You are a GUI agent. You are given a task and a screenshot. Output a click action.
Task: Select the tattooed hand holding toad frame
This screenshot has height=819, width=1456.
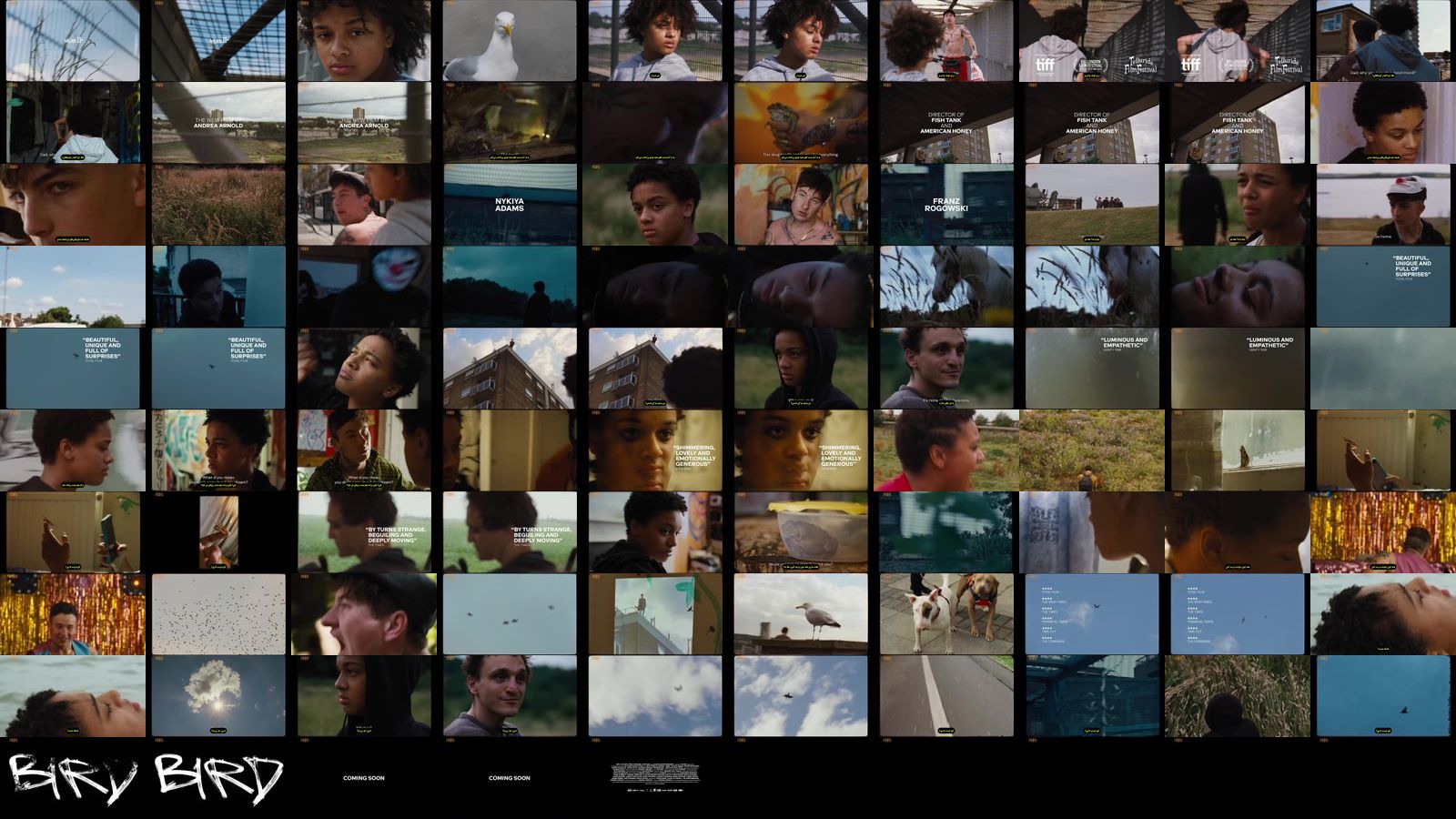click(801, 123)
